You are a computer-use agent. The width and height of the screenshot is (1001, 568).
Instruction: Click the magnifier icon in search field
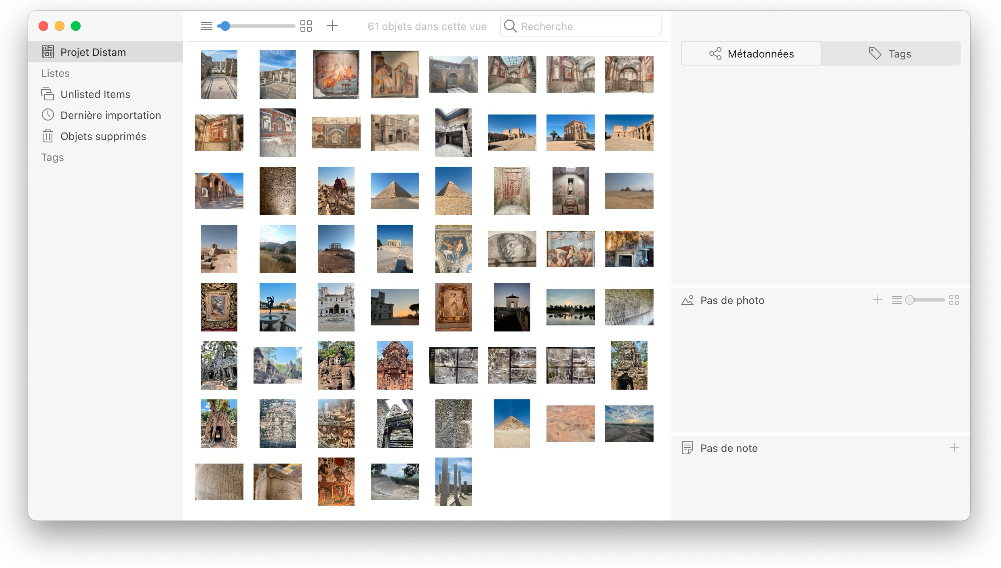(x=511, y=26)
